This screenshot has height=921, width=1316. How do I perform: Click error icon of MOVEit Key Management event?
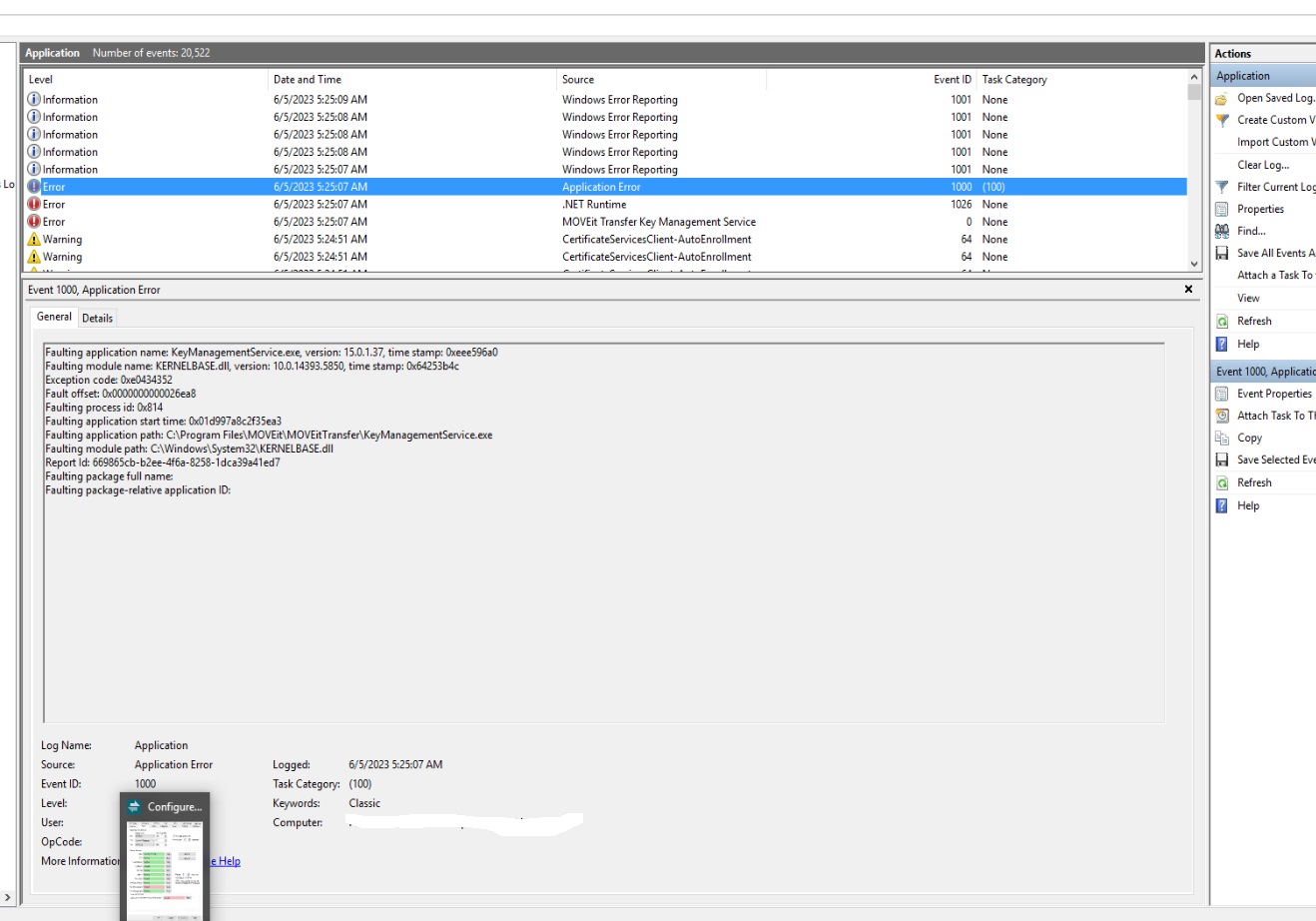(34, 222)
